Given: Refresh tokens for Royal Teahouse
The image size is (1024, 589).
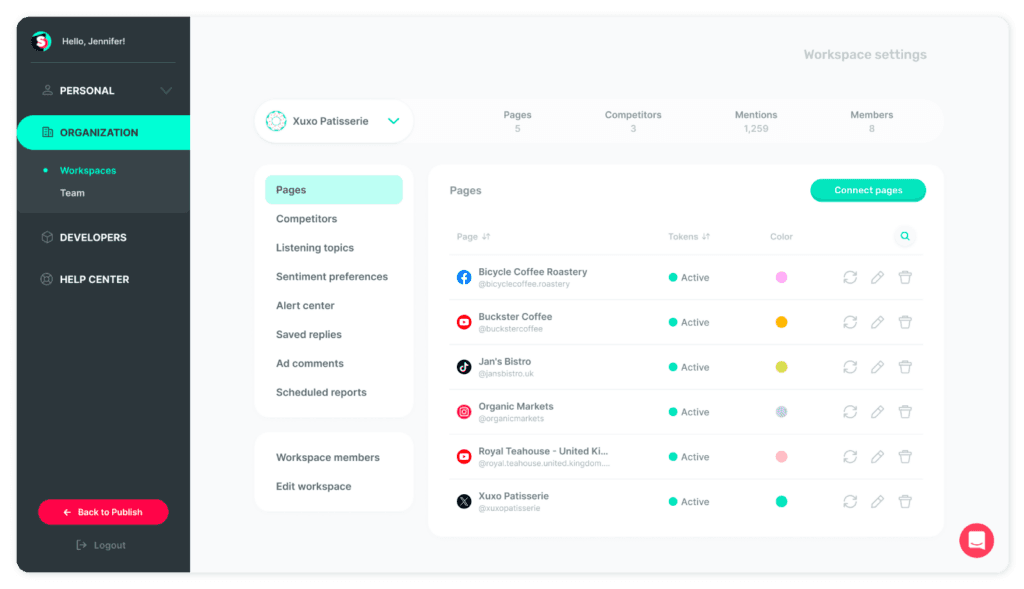Looking at the screenshot, I should (x=850, y=457).
